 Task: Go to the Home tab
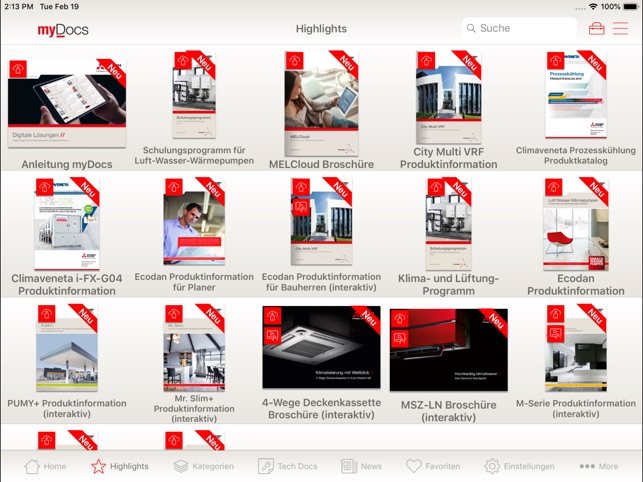pyautogui.click(x=45, y=466)
